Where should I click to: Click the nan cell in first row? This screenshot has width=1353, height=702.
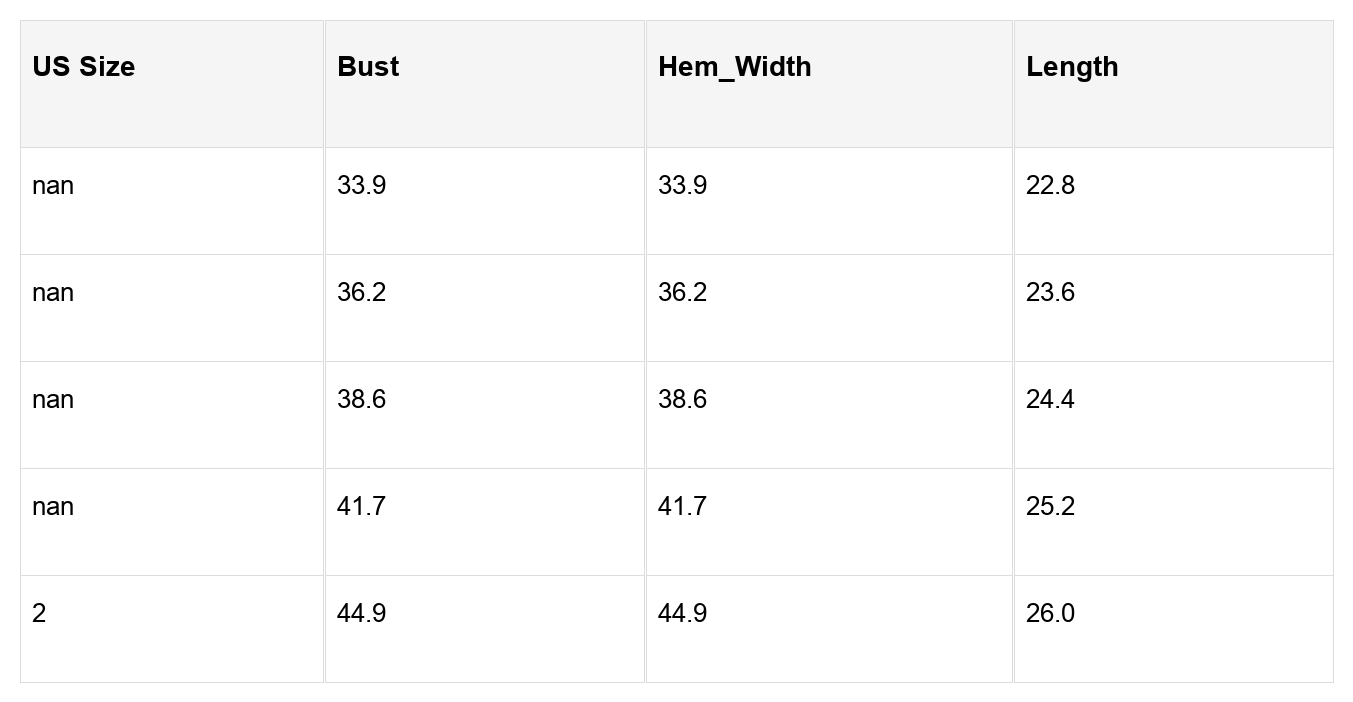click(x=172, y=201)
